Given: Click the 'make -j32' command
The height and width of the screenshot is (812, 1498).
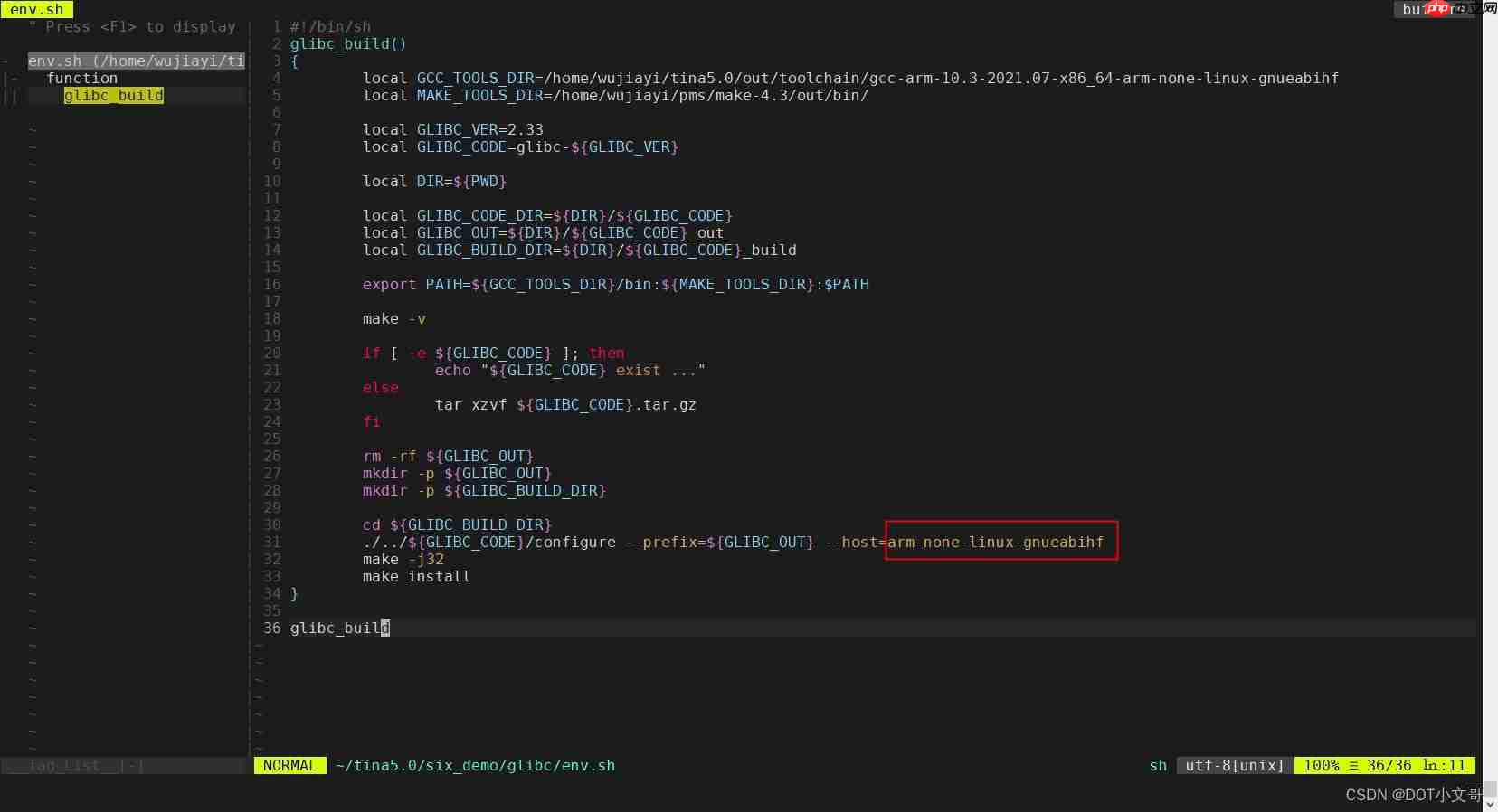Looking at the screenshot, I should 403,559.
